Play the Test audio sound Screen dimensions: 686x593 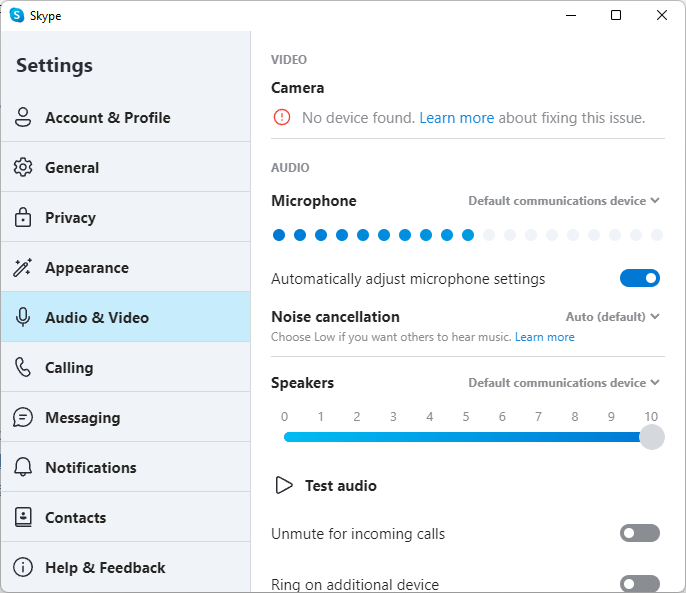(x=326, y=485)
